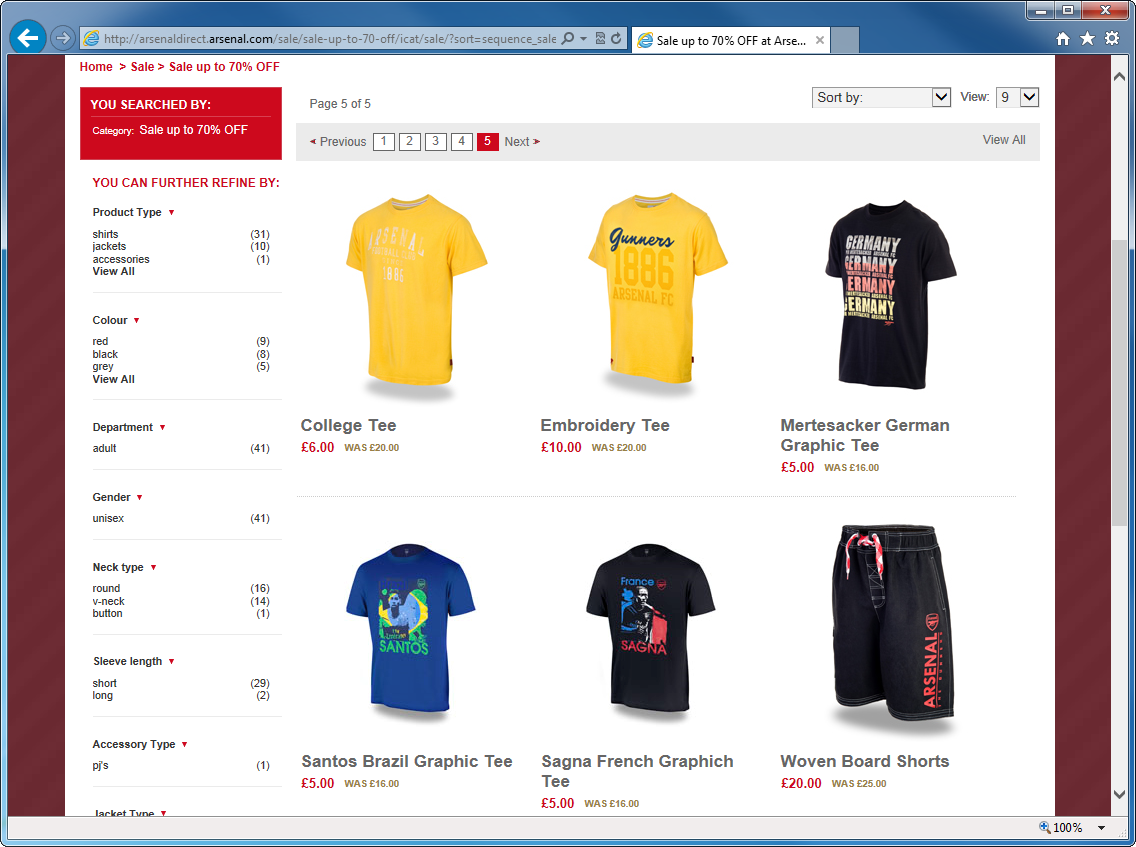The height and width of the screenshot is (847, 1136).
Task: Open the Favorites star icon
Action: pos(1087,38)
